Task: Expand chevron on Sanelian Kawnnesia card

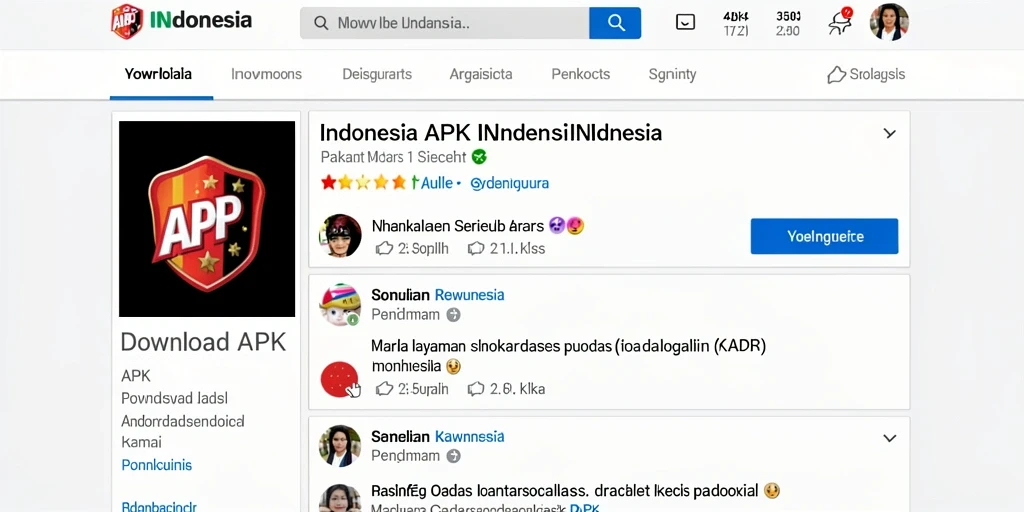Action: 889,438
